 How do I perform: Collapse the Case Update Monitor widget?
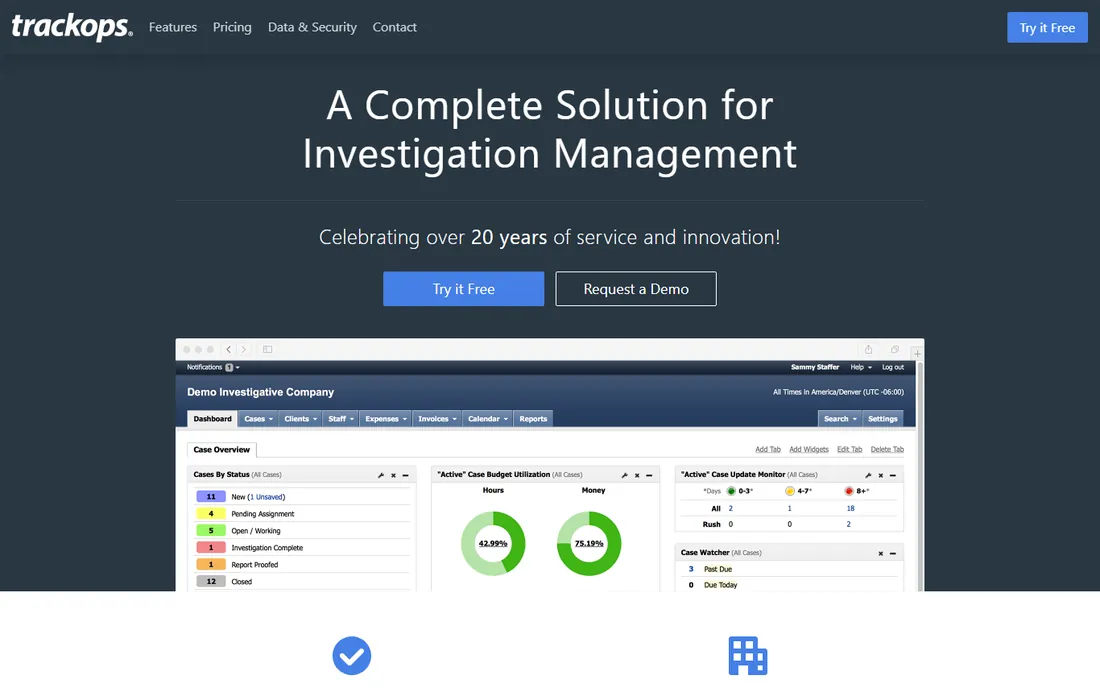coord(893,475)
